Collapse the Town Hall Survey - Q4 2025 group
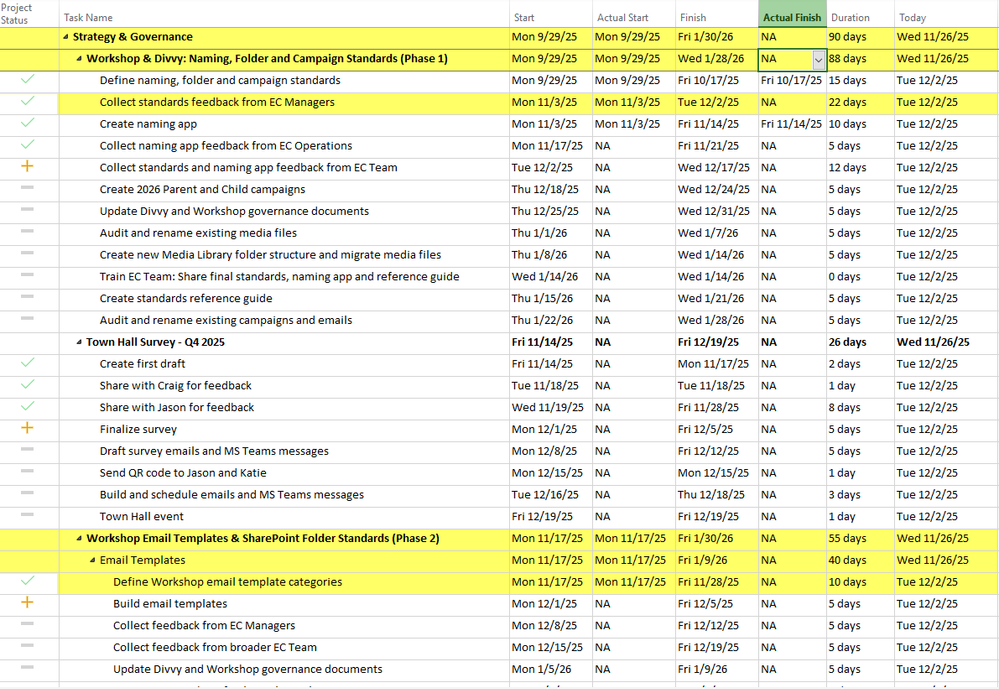Viewport: 999px width, 689px height. click(79, 342)
